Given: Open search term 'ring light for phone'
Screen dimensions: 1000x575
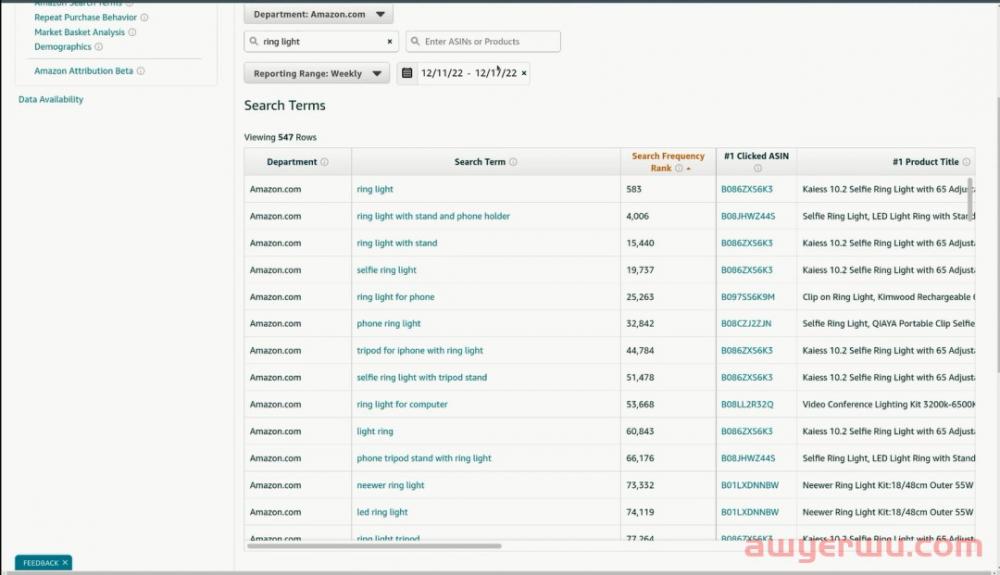Looking at the screenshot, I should click(395, 297).
